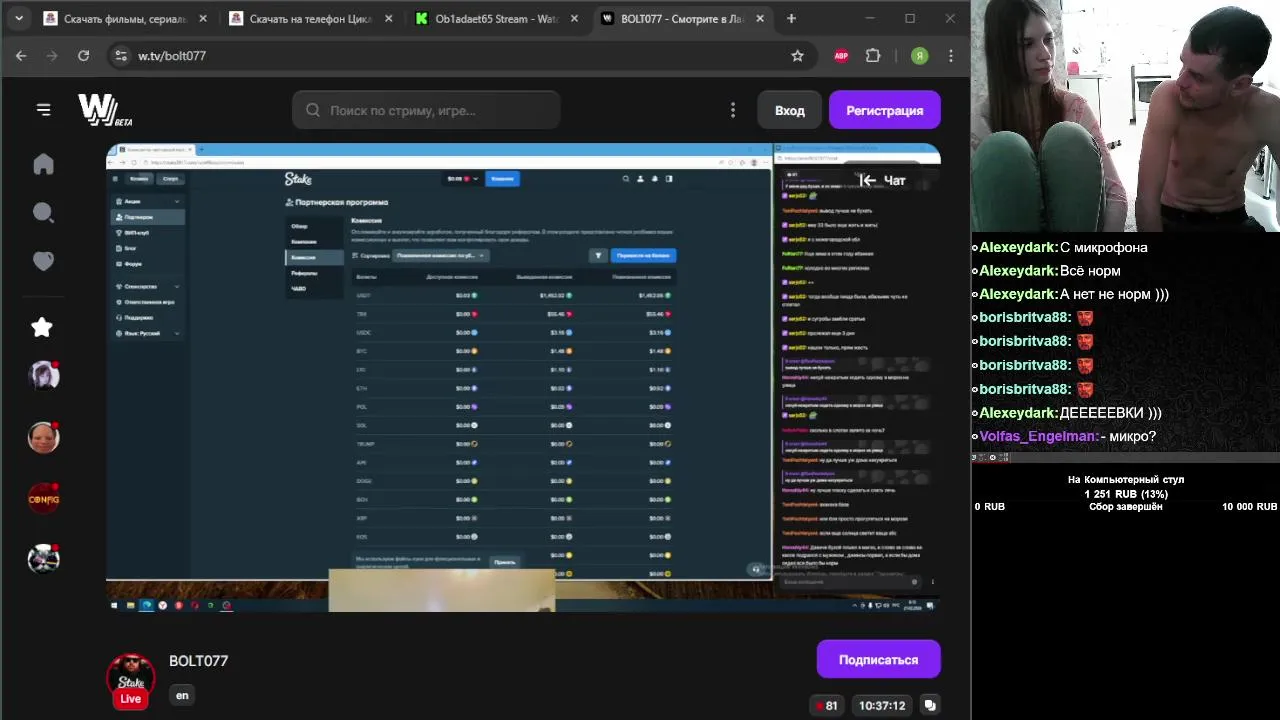Screen dimensions: 1280x720
Task: Select the BOLT077 browser tab
Action: point(682,18)
